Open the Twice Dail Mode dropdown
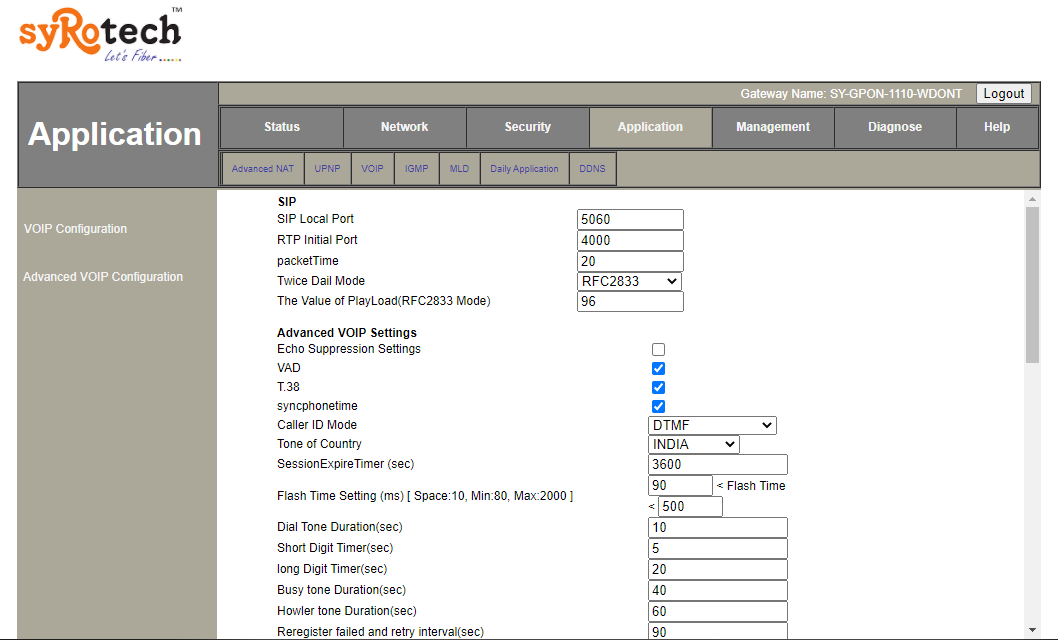The width and height of the screenshot is (1058, 640). coord(630,282)
